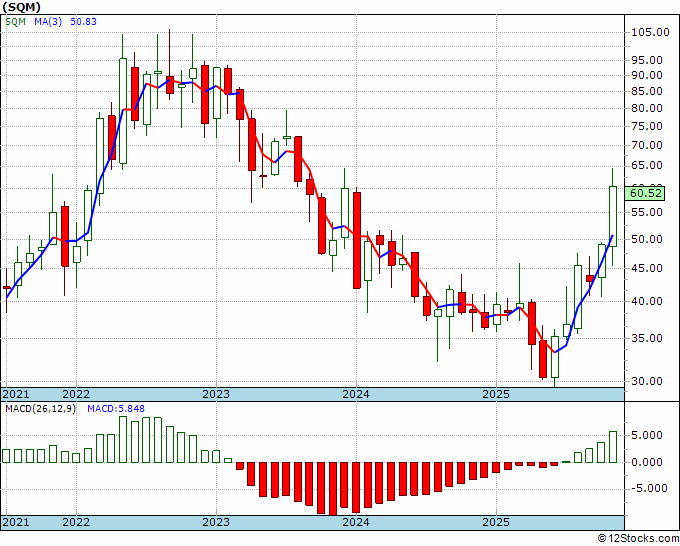Click the current price tag 60.52
The width and height of the screenshot is (680, 546).
tap(646, 193)
